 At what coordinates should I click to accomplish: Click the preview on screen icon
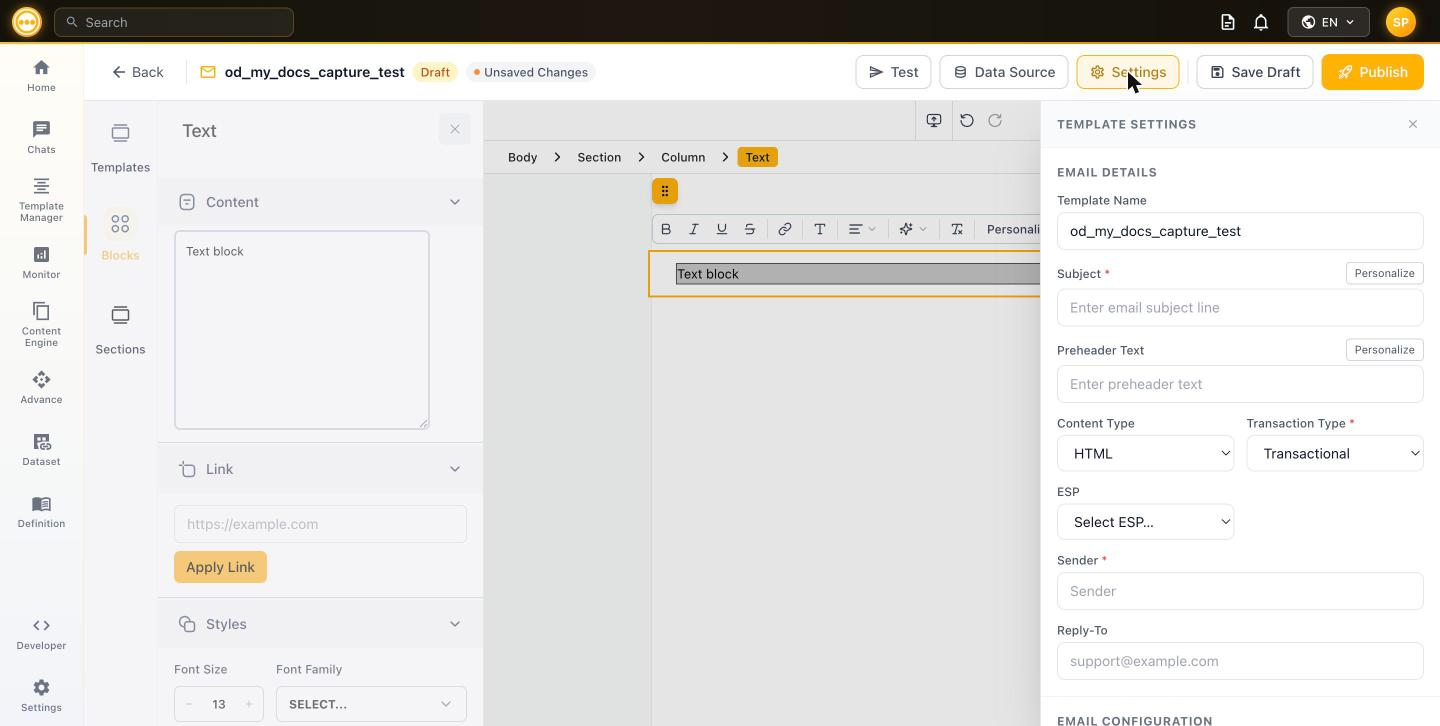coord(934,120)
